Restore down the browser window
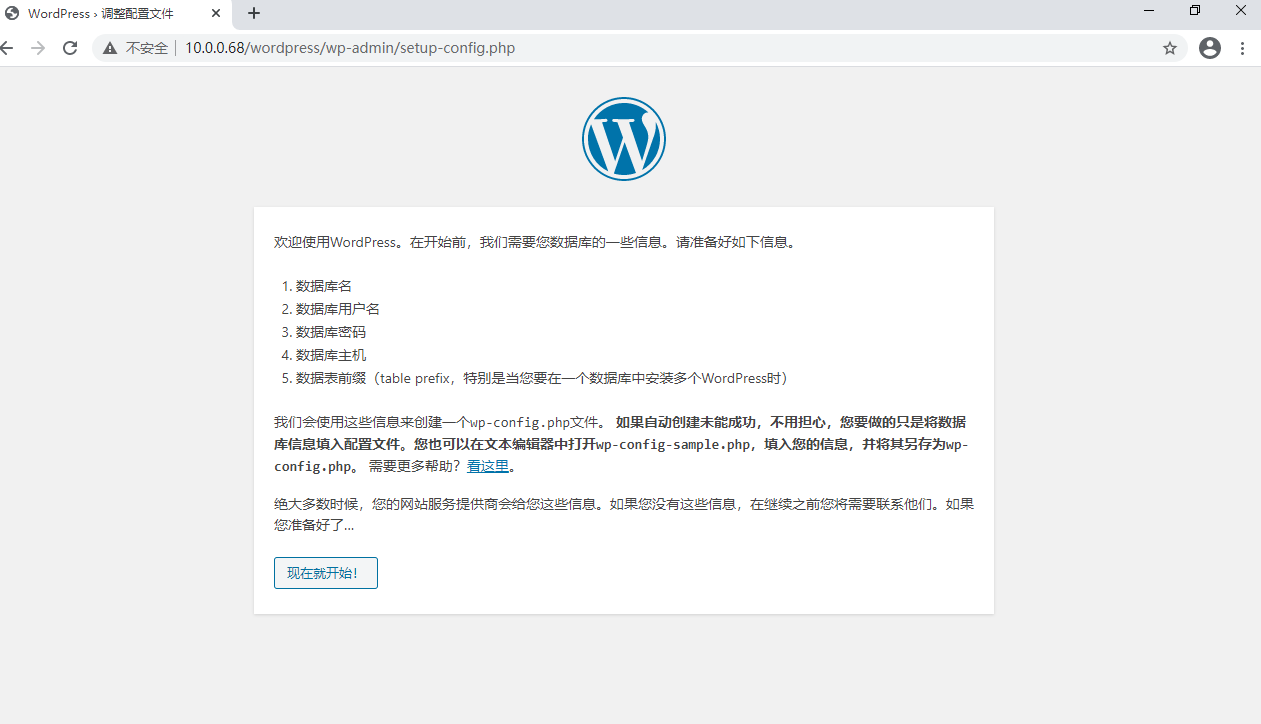This screenshot has height=724, width=1261. click(x=1195, y=10)
